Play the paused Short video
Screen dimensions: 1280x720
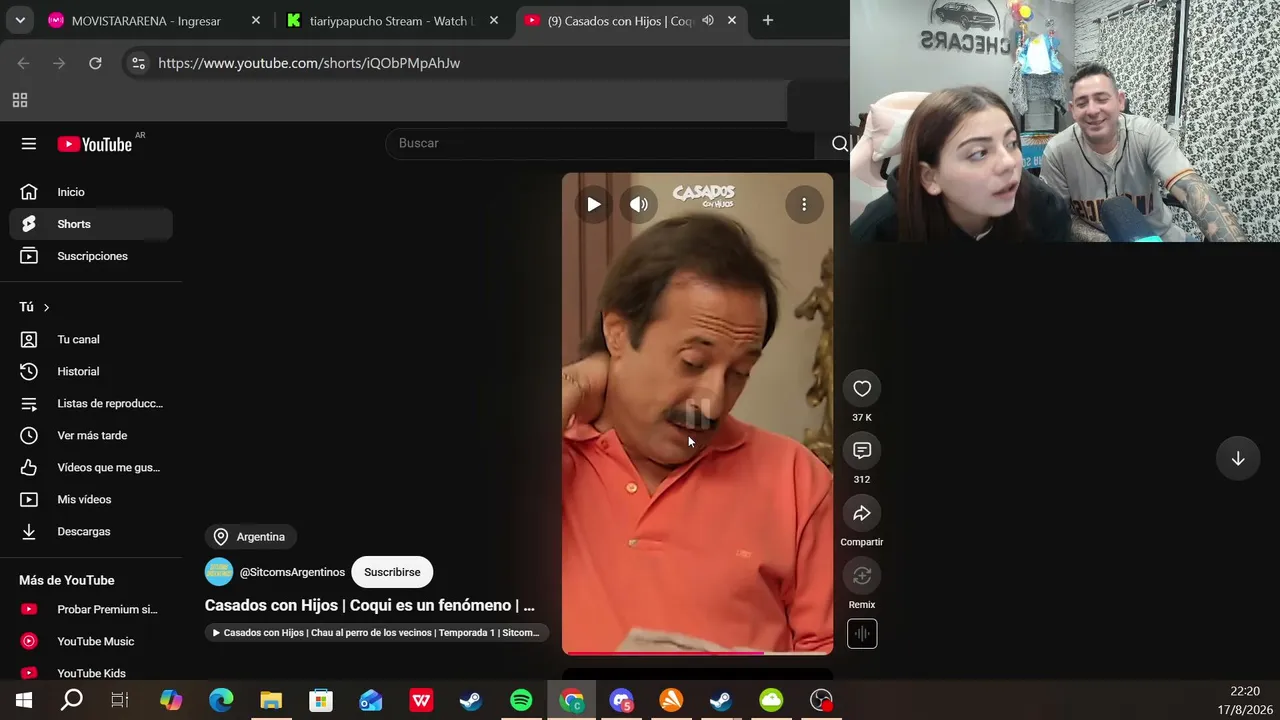pos(594,205)
